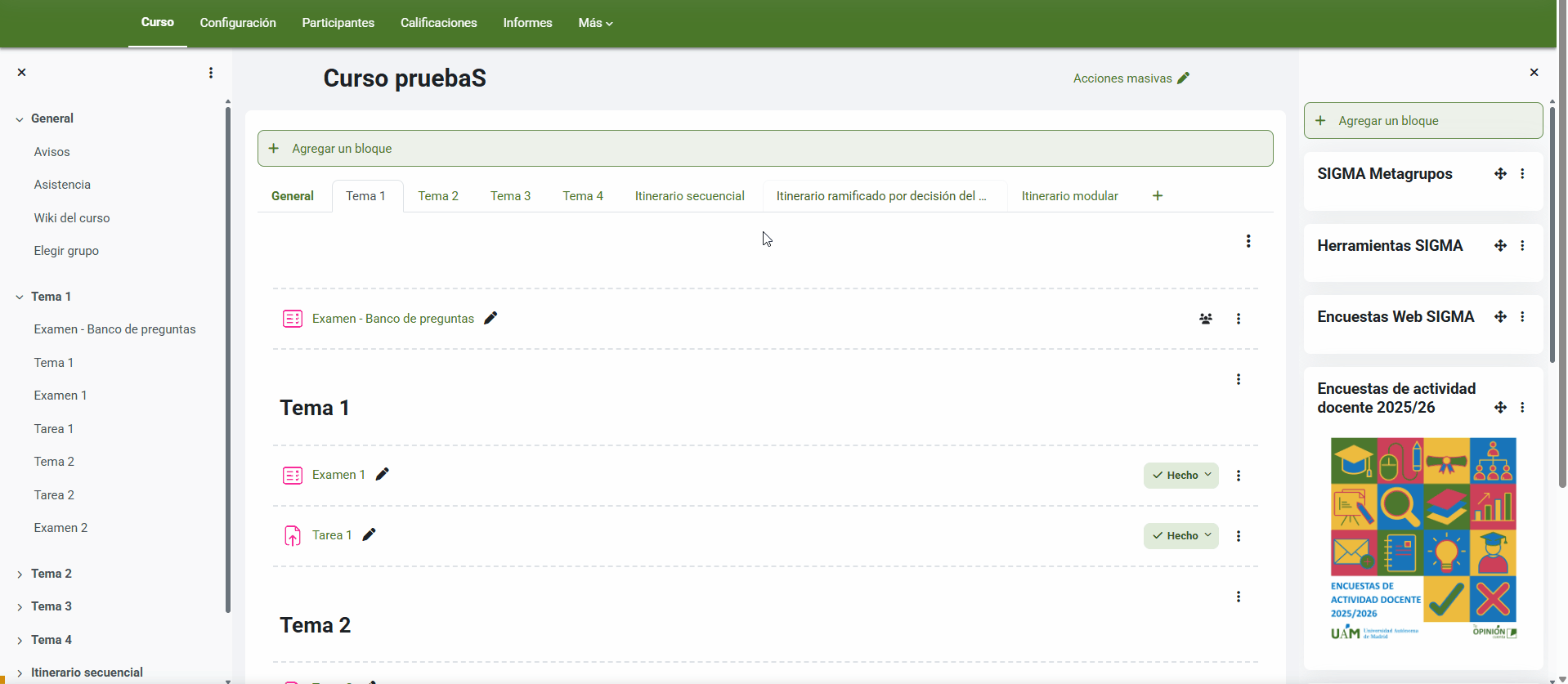Open the three-dot menu of the course index
Image resolution: width=1568 pixels, height=684 pixels.
[x=211, y=73]
